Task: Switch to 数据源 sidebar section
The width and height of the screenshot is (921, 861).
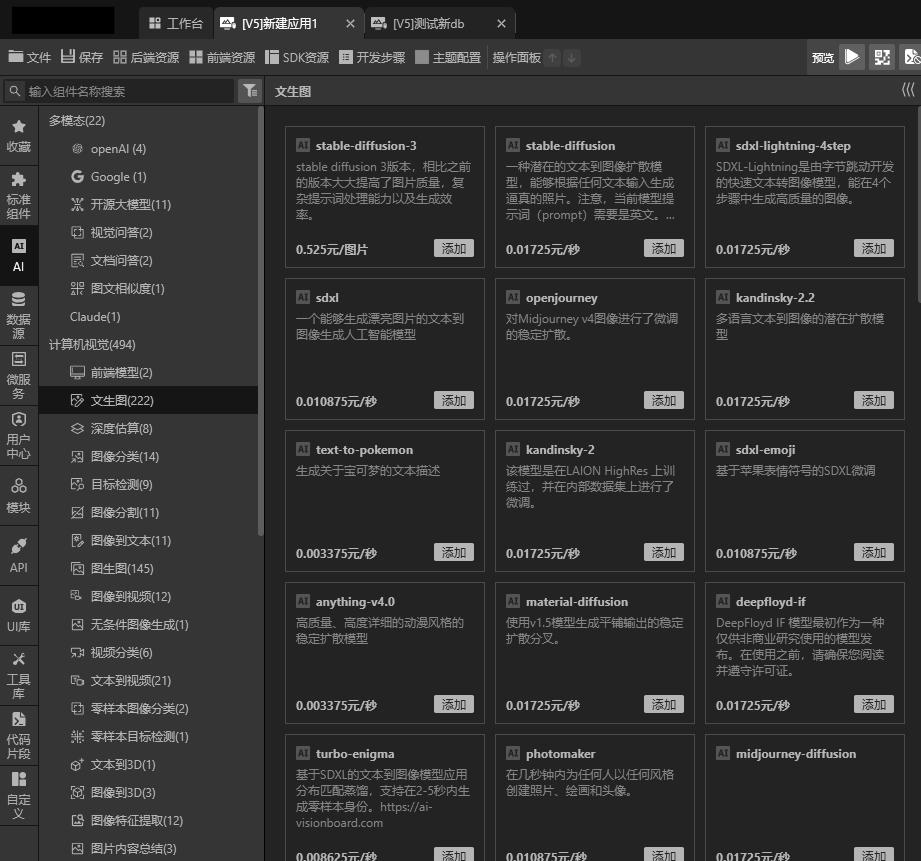Action: pos(19,316)
